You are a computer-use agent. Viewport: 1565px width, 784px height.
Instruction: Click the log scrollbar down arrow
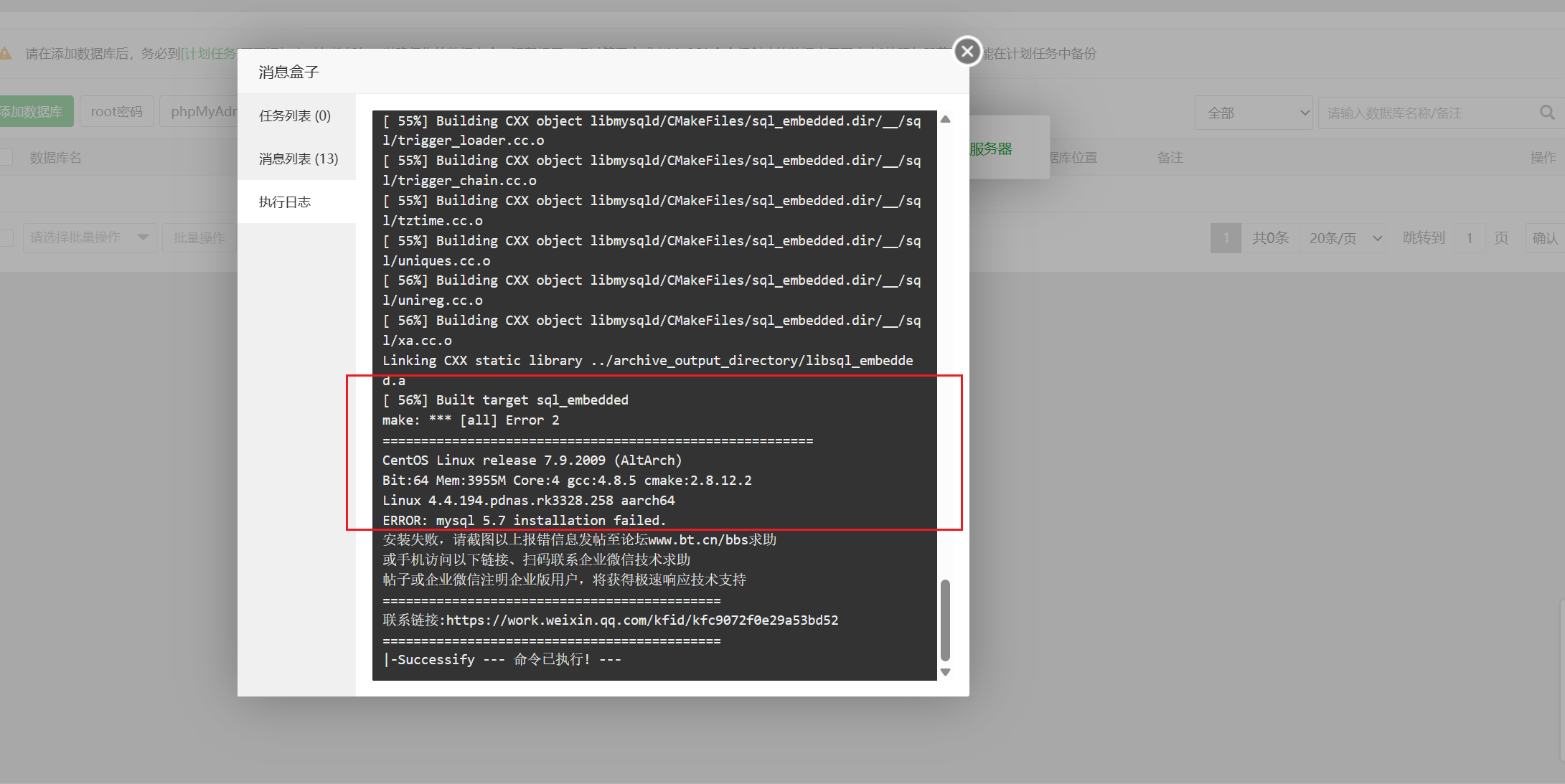[946, 672]
